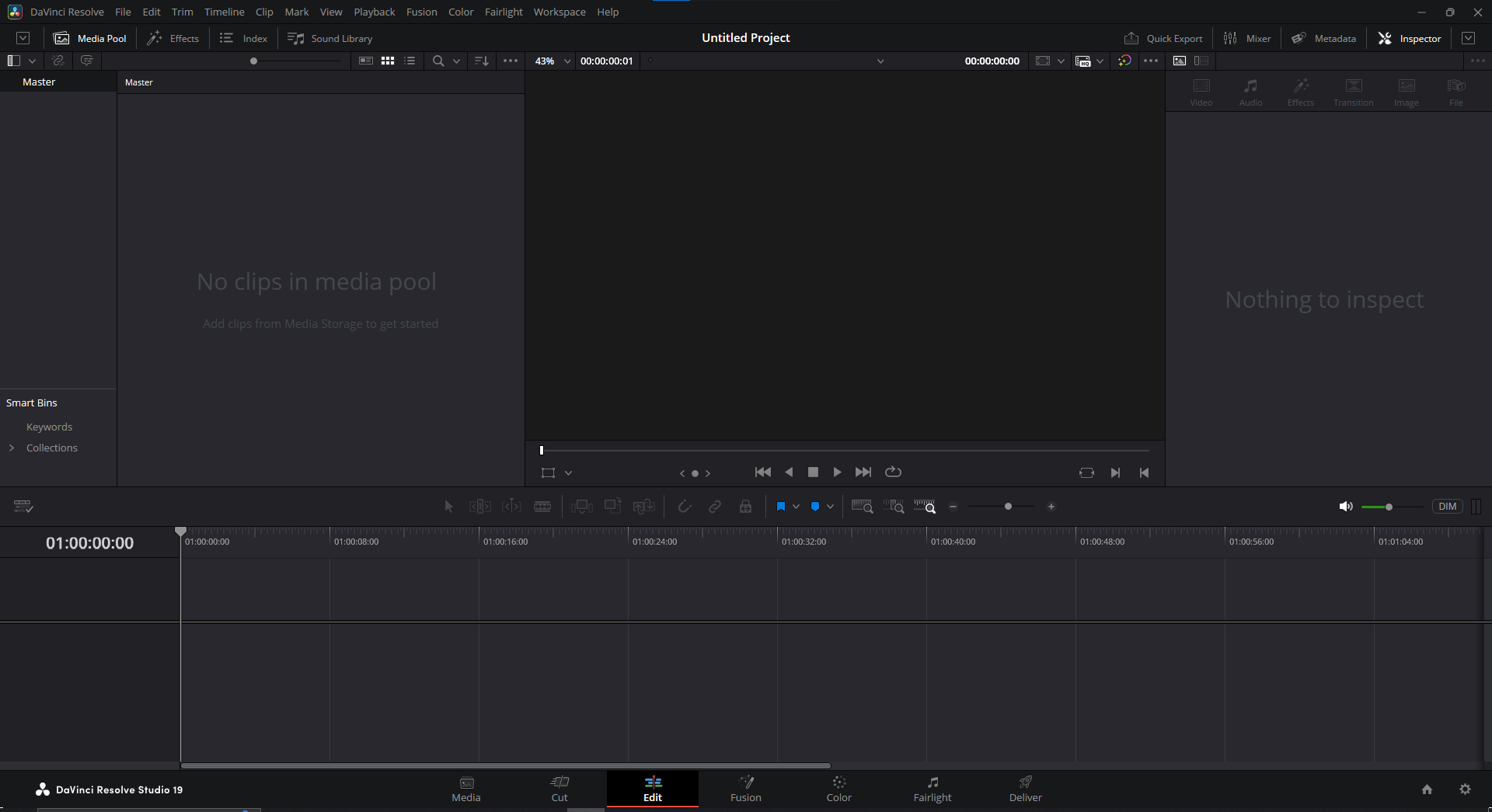Click the Overwrite Clip icon

click(x=613, y=507)
